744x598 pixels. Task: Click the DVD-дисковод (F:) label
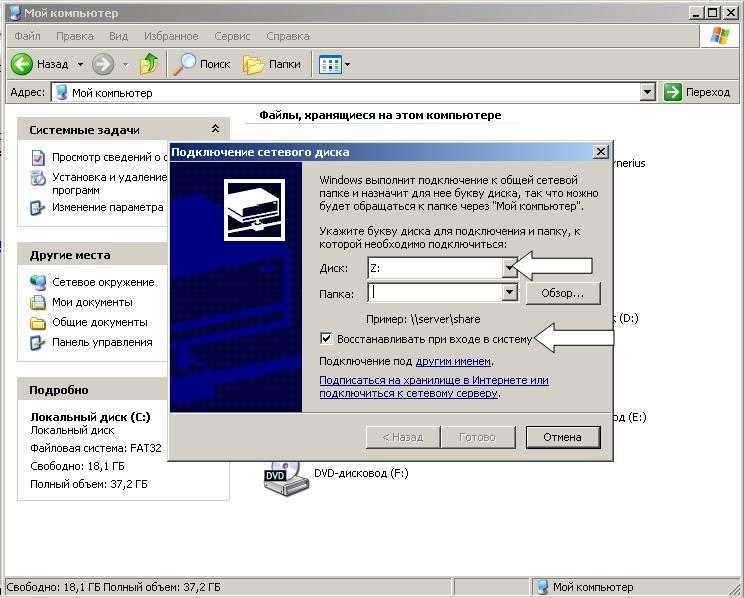click(361, 473)
